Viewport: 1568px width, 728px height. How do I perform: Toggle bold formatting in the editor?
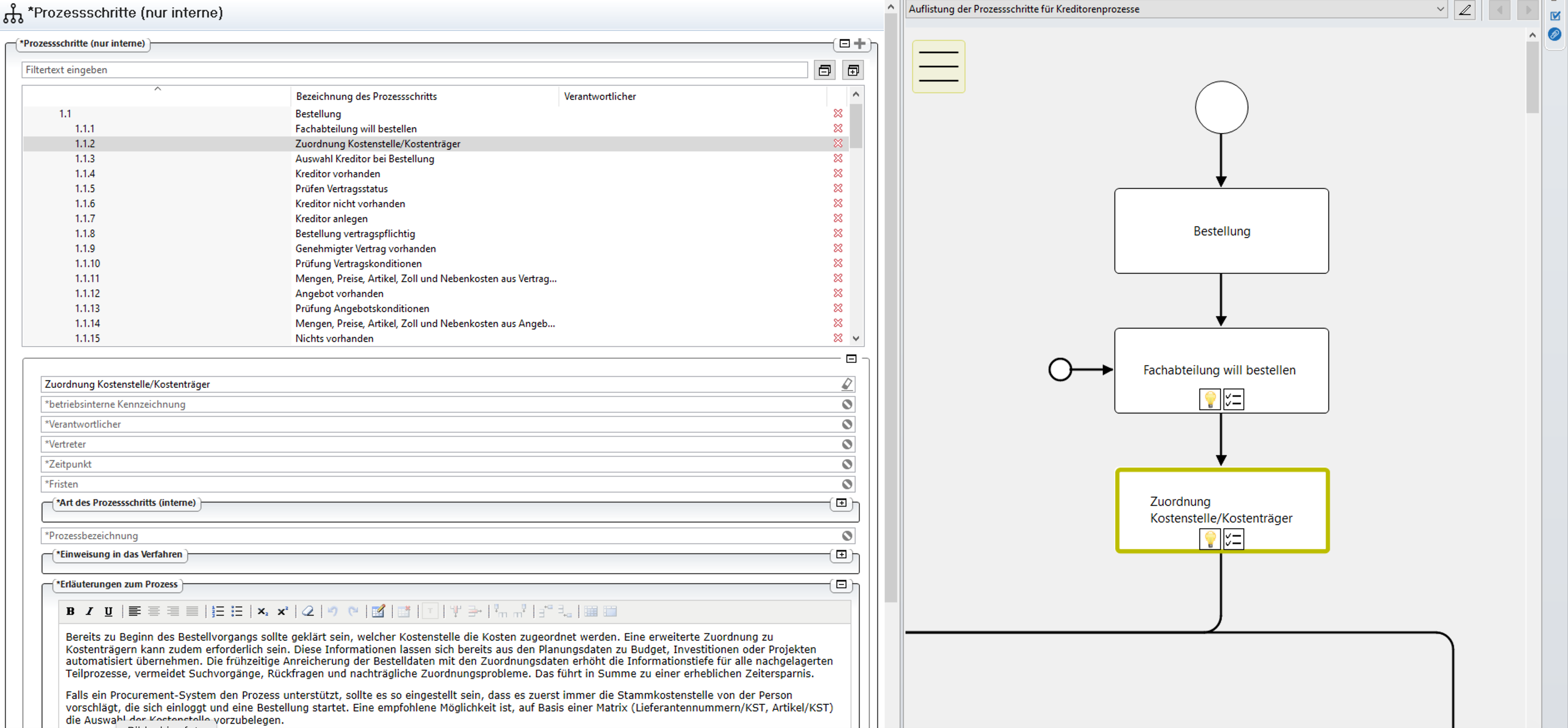click(71, 611)
